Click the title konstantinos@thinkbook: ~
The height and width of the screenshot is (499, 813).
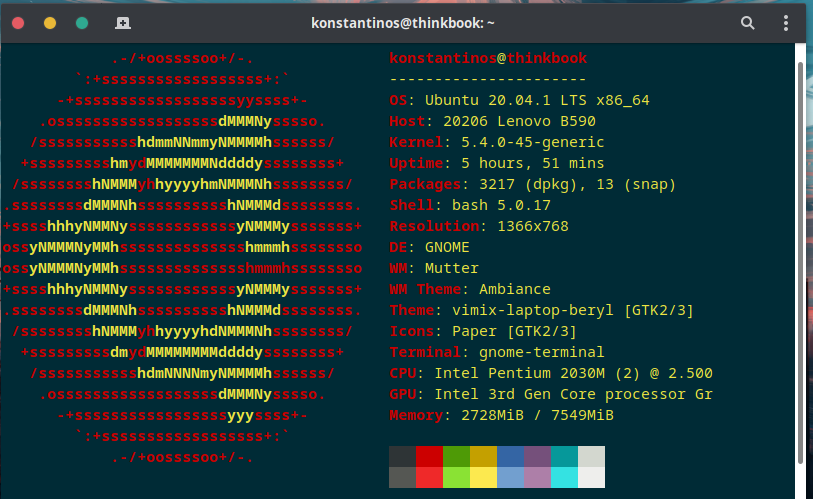click(403, 23)
